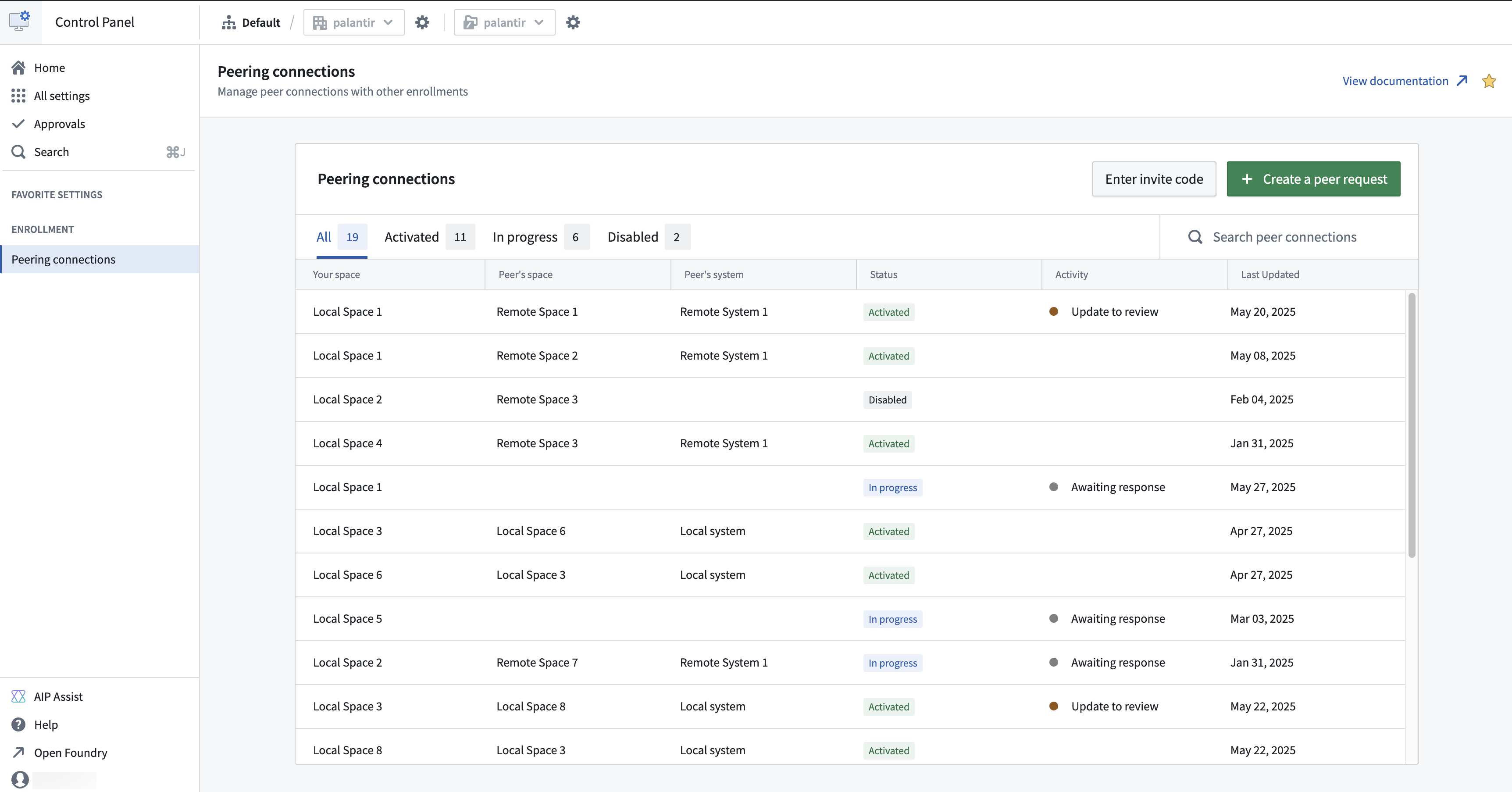Open Foundry via the sidebar link

coord(71,752)
